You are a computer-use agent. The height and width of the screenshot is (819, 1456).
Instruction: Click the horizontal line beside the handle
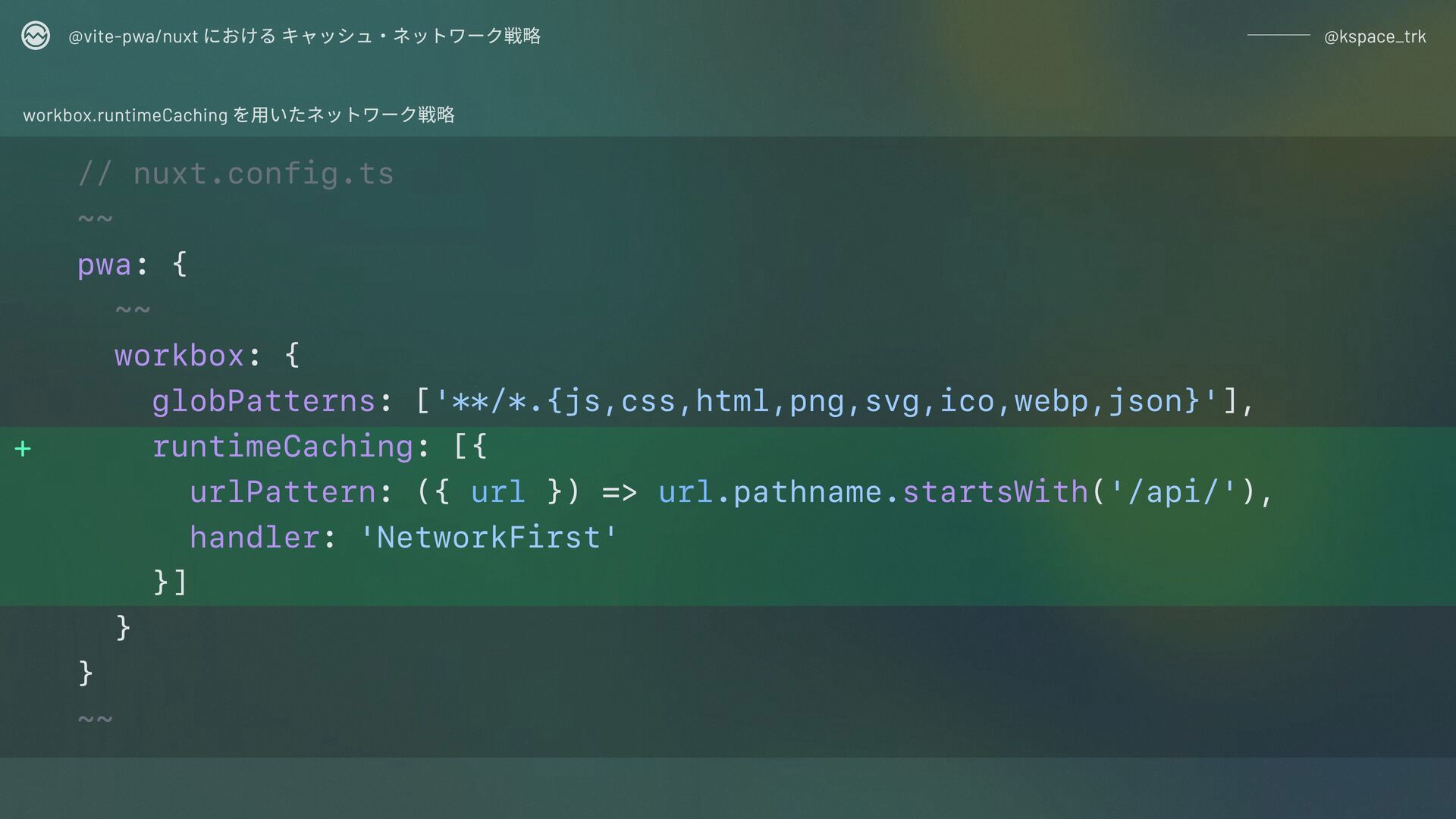click(1279, 36)
